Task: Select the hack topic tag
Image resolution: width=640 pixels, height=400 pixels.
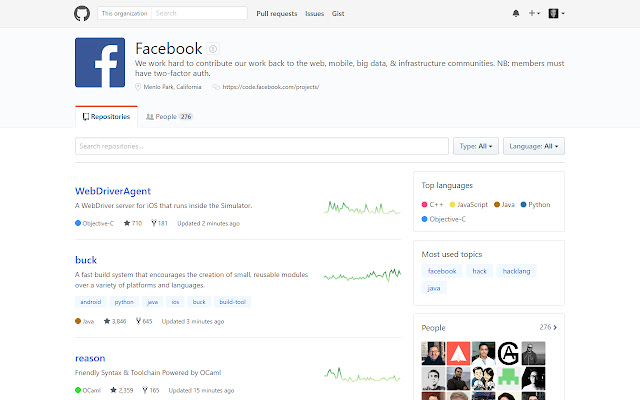Action: click(x=480, y=271)
